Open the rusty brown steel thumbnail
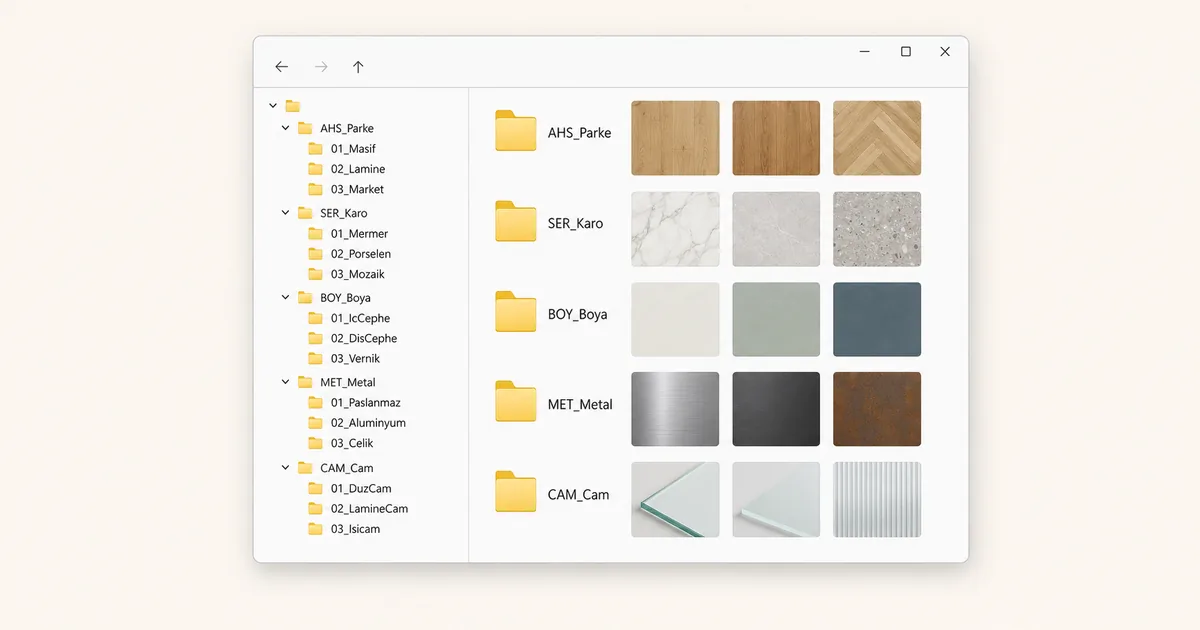This screenshot has width=1200, height=630. pyautogui.click(x=877, y=409)
